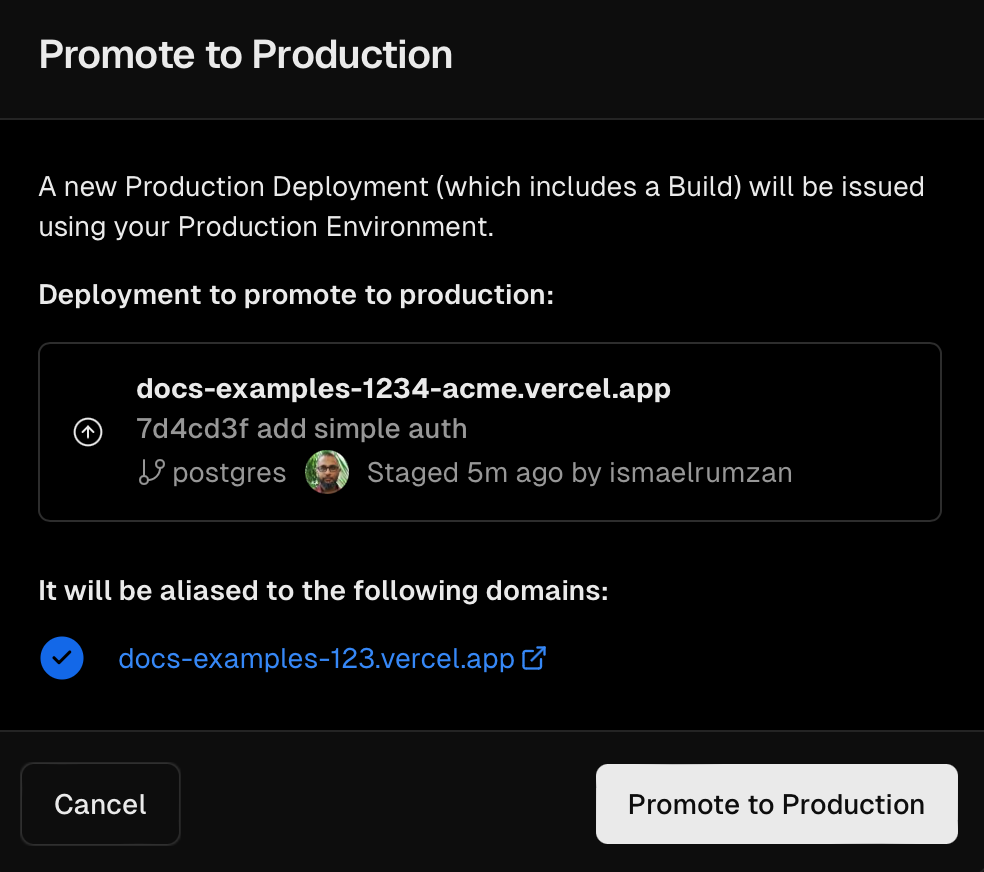This screenshot has height=872, width=984.
Task: Click the Cancel button
Action: tap(100, 804)
